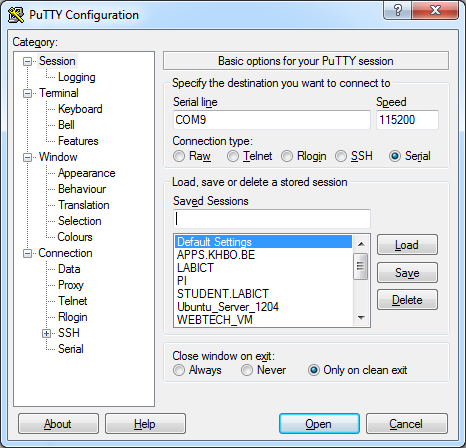
Task: Select APPS.KHBO.BE saved session
Action: [x=263, y=255]
